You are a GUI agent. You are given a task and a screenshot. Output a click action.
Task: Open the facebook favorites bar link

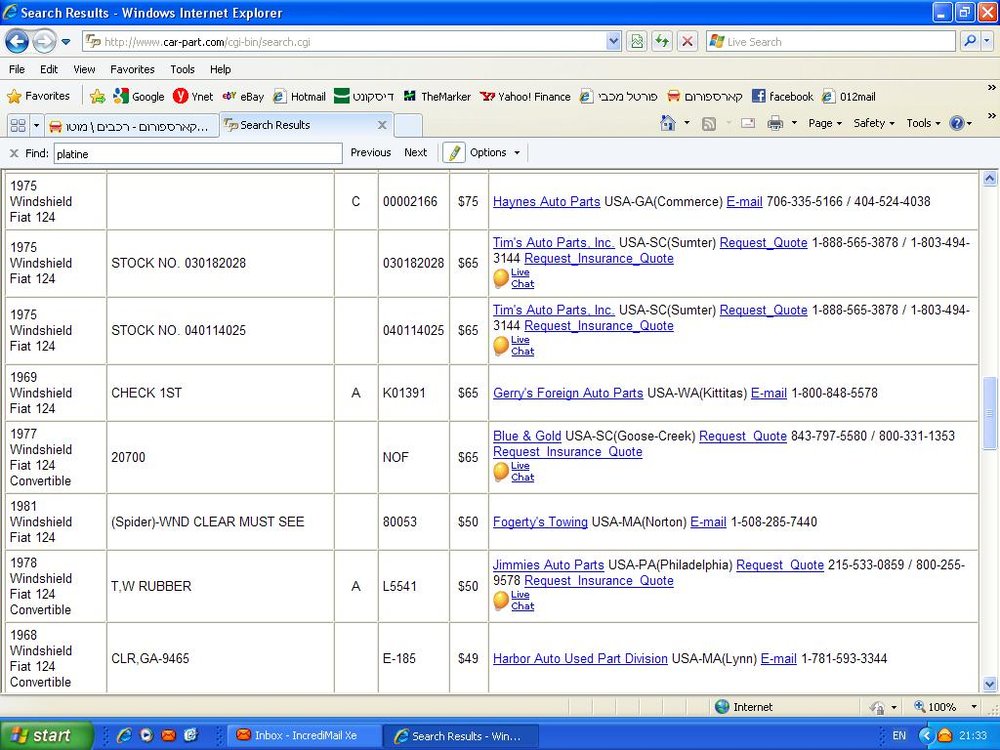pos(783,96)
